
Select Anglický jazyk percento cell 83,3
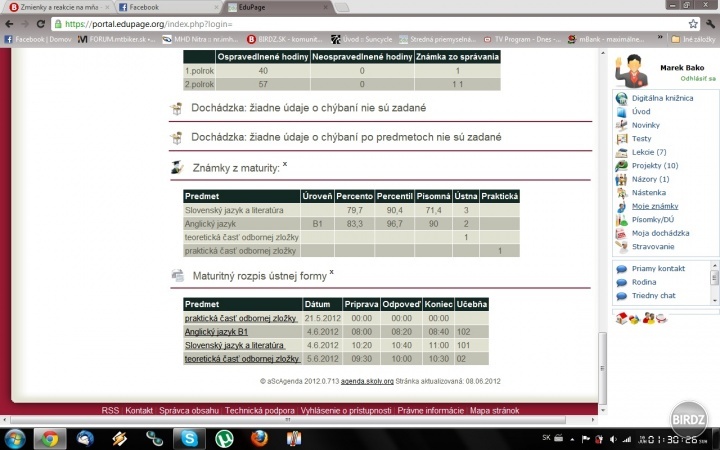[354, 224]
